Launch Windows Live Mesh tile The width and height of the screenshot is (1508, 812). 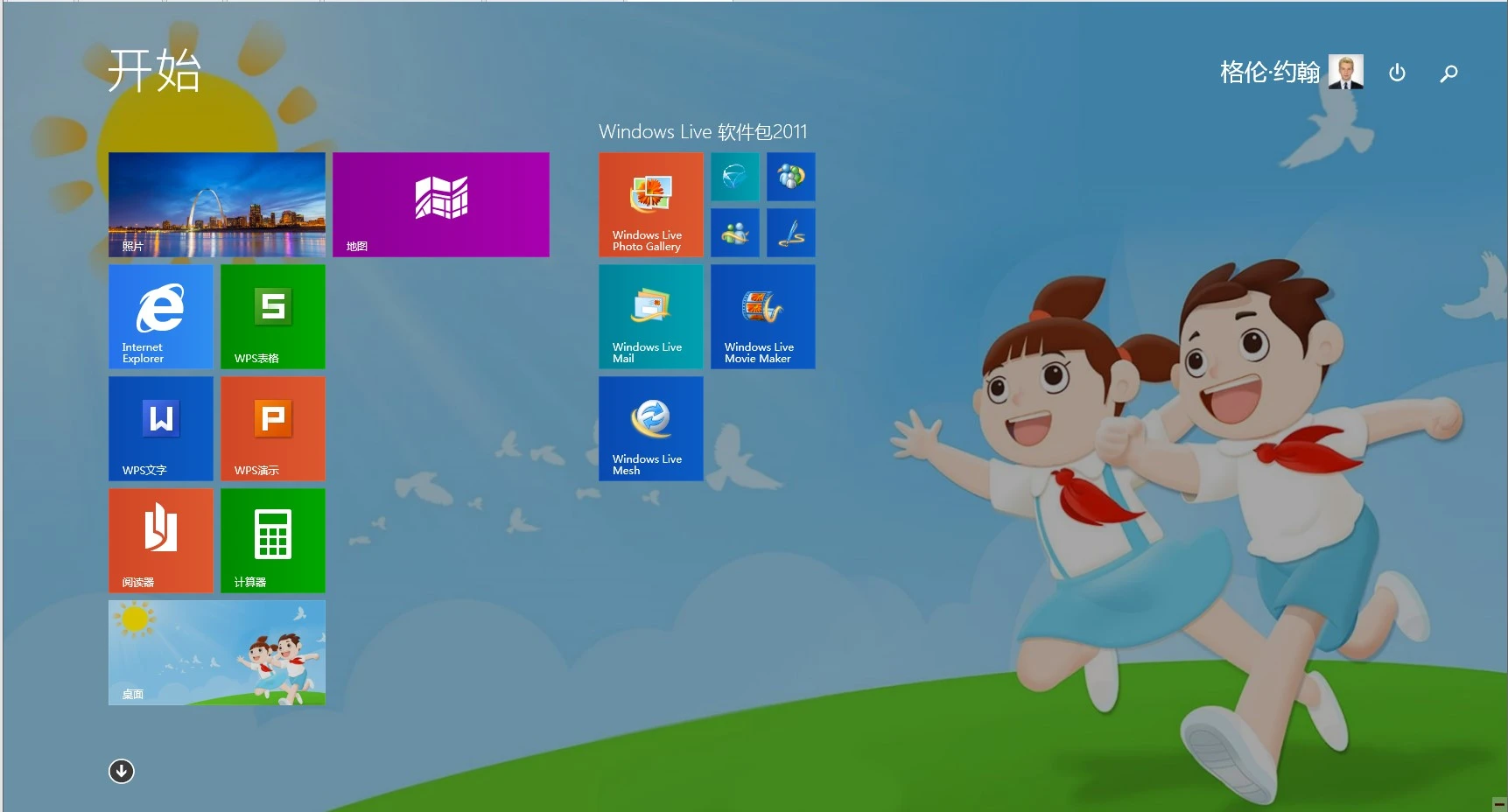pyautogui.click(x=651, y=429)
